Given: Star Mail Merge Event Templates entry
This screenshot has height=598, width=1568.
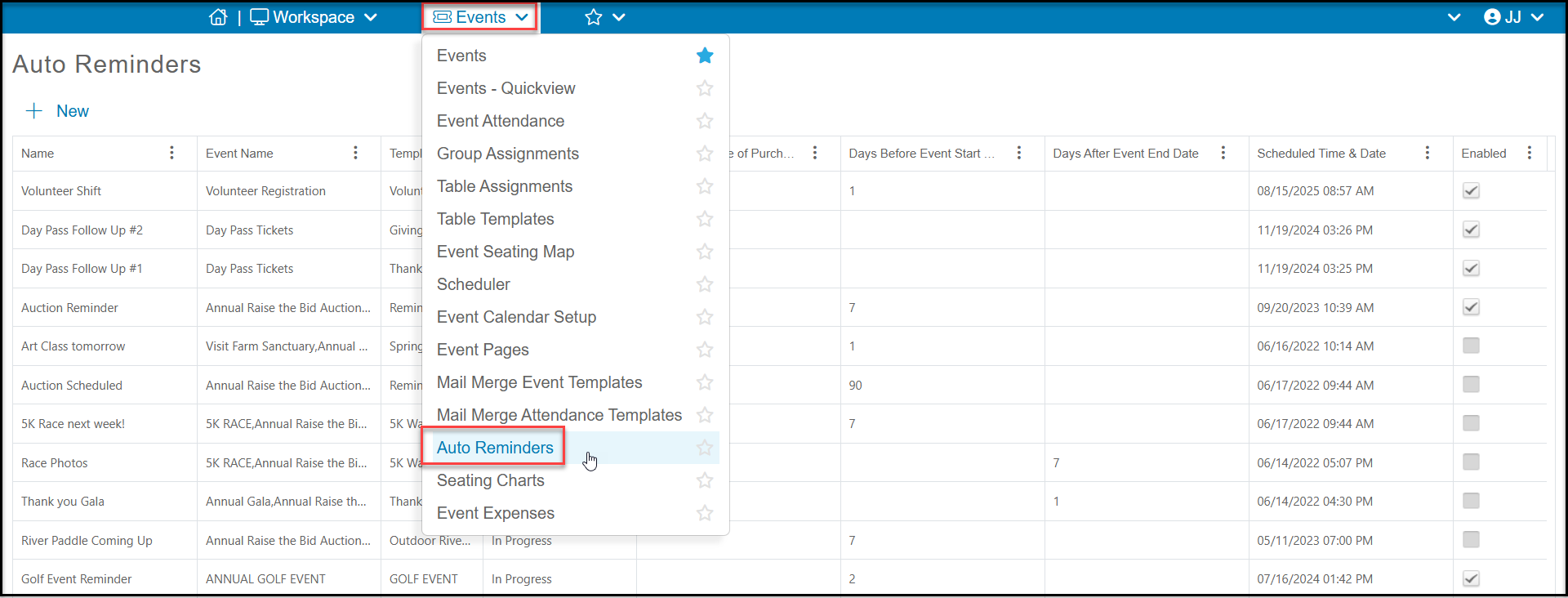Looking at the screenshot, I should 705,382.
